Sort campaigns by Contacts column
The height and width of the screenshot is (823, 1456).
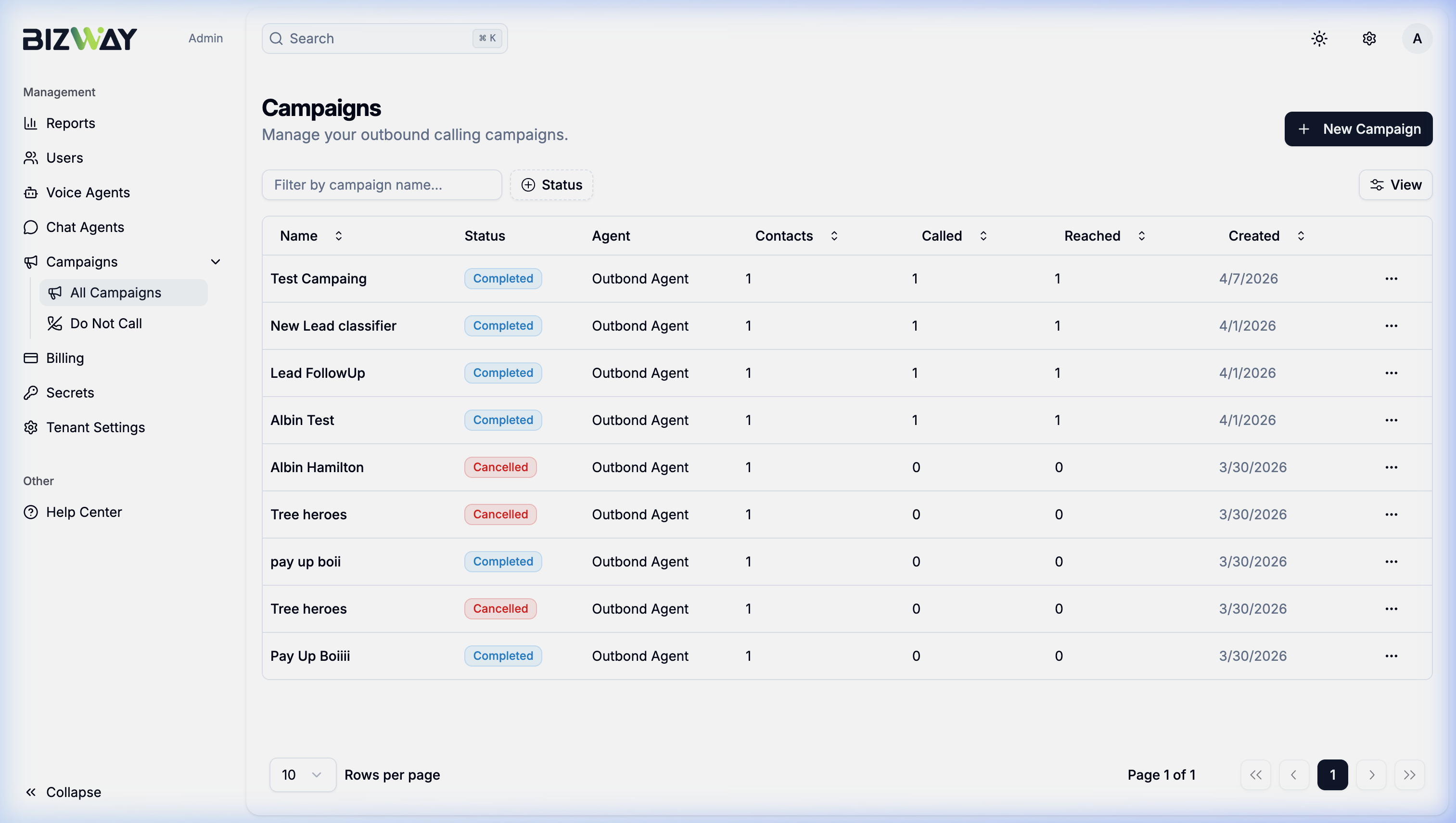pos(796,236)
